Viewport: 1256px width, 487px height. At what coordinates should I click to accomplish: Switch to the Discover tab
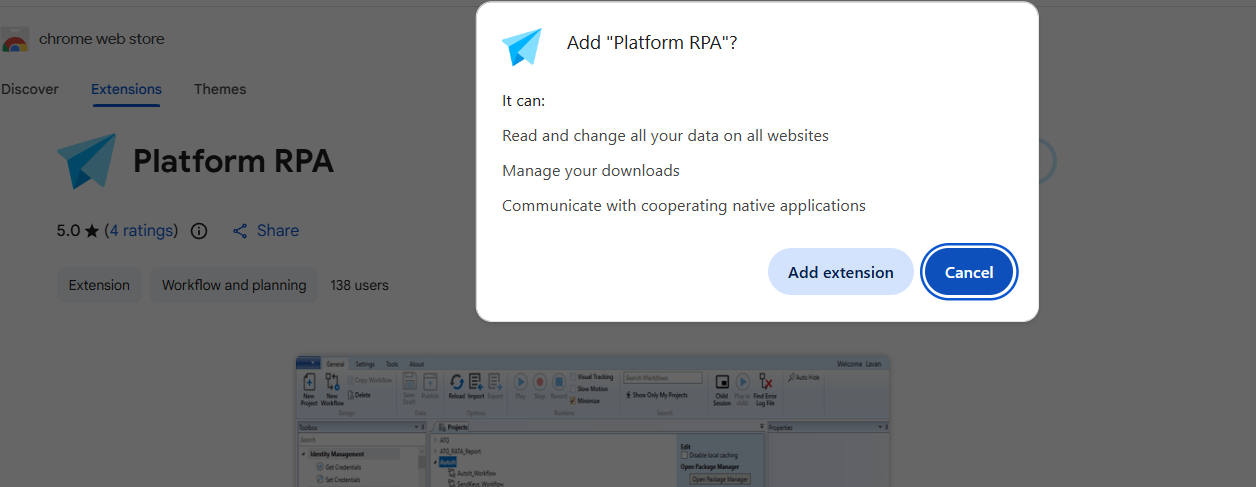click(30, 89)
